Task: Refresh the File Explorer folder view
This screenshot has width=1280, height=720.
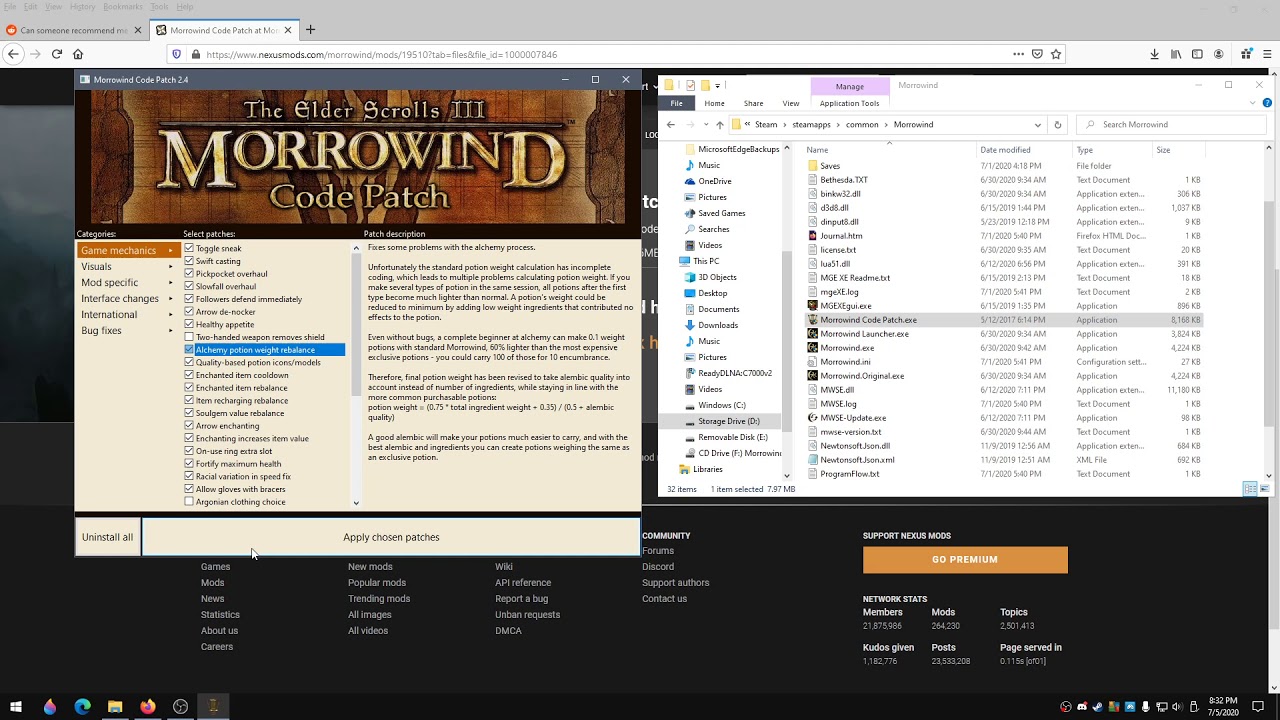Action: tap(1058, 125)
